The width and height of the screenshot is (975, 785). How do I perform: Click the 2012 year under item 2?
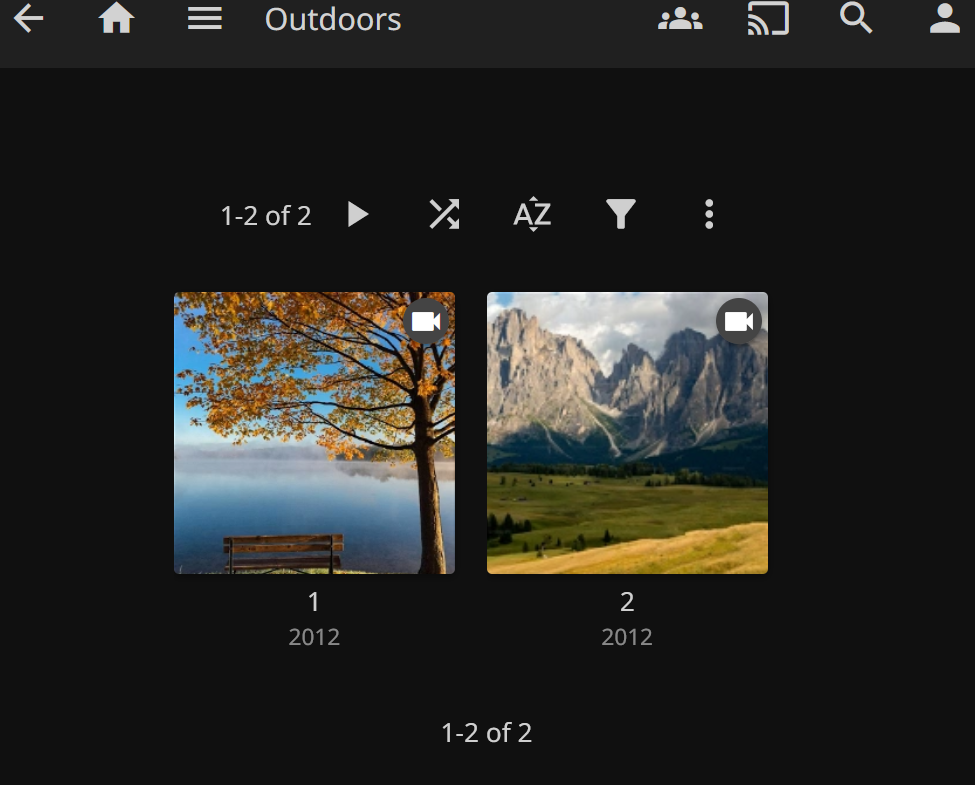[x=627, y=637]
